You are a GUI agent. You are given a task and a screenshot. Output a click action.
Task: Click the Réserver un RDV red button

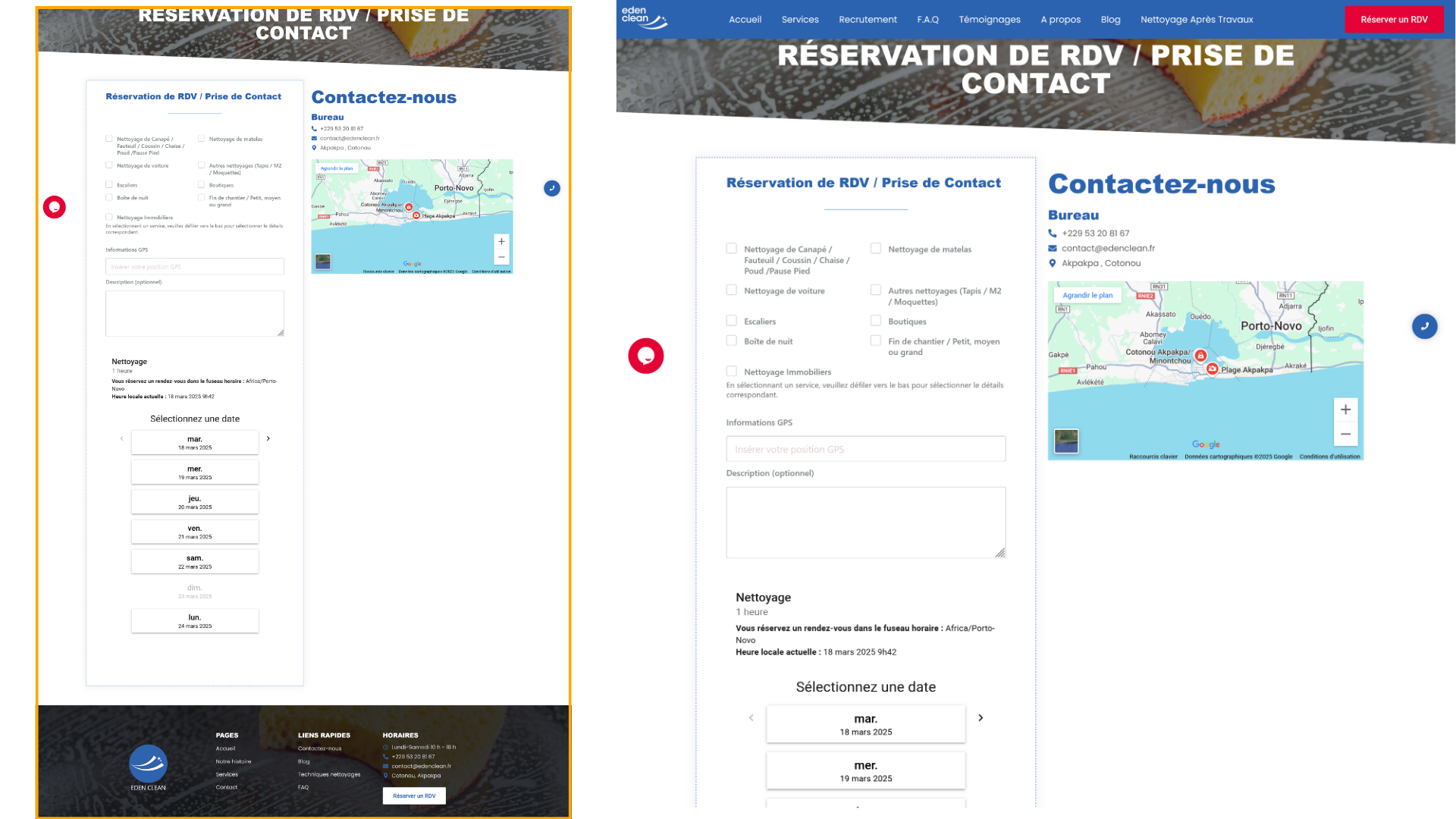1393,20
